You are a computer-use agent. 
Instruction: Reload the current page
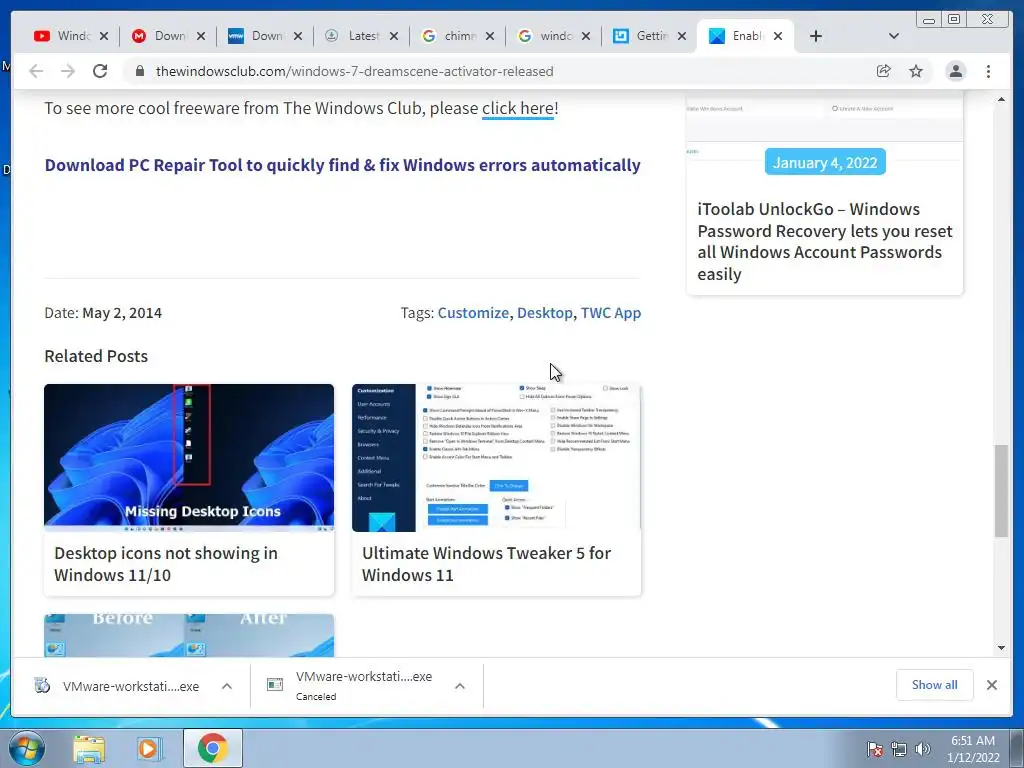[x=100, y=71]
